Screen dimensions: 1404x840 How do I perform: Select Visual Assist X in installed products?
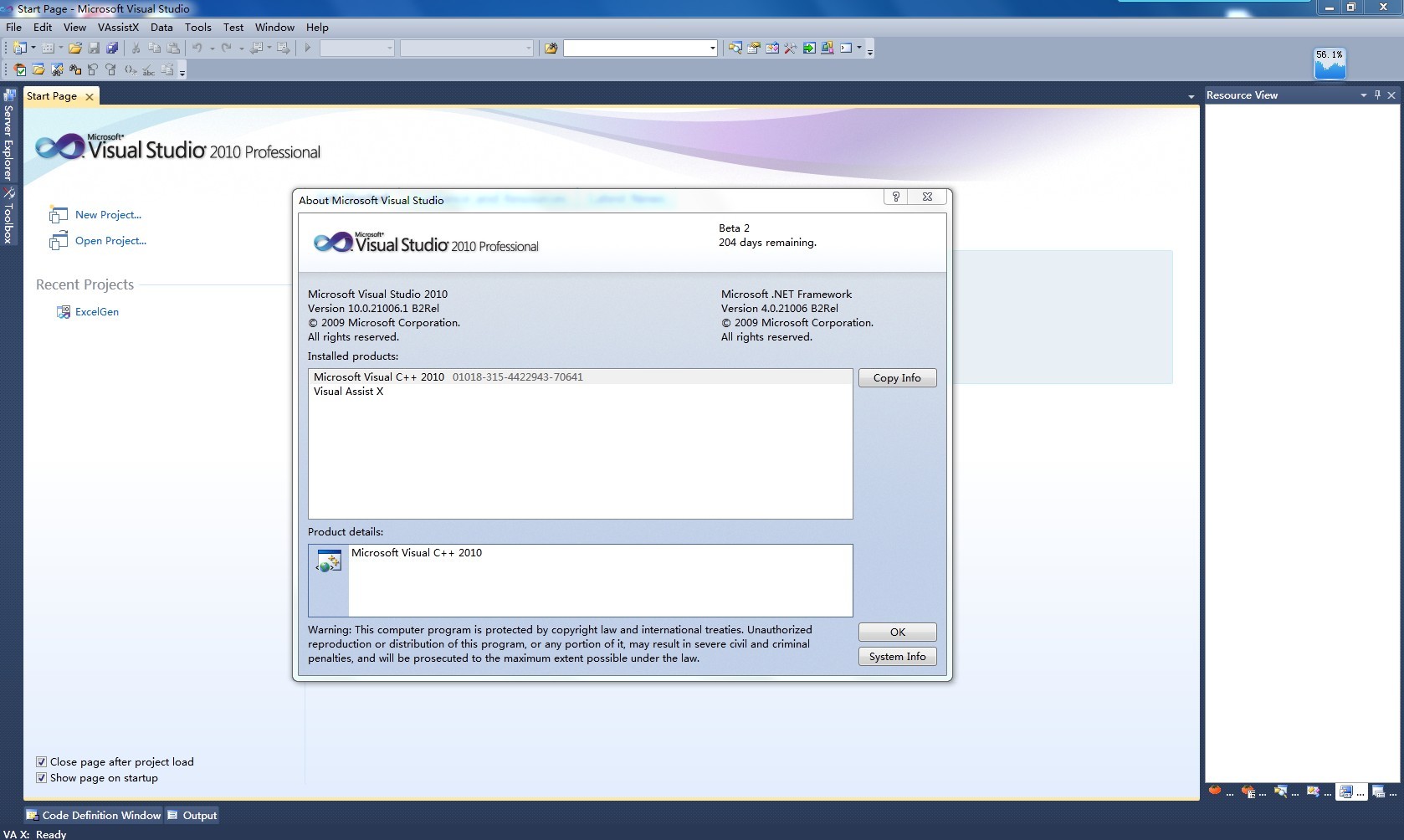pos(349,392)
